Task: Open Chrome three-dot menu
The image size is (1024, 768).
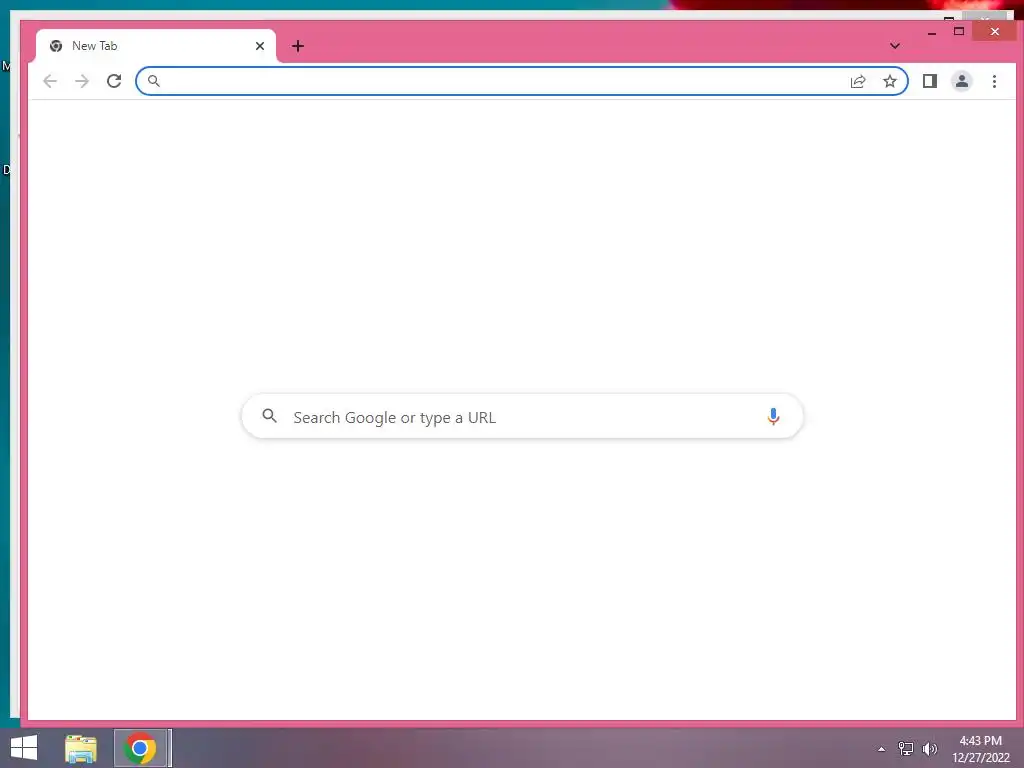Action: pos(994,81)
